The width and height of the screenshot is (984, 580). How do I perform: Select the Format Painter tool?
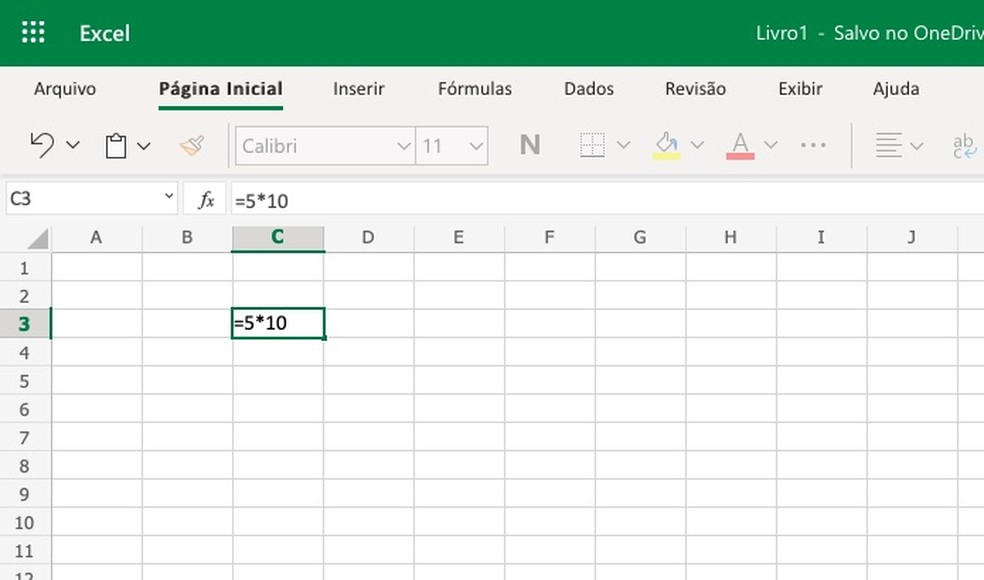click(192, 145)
